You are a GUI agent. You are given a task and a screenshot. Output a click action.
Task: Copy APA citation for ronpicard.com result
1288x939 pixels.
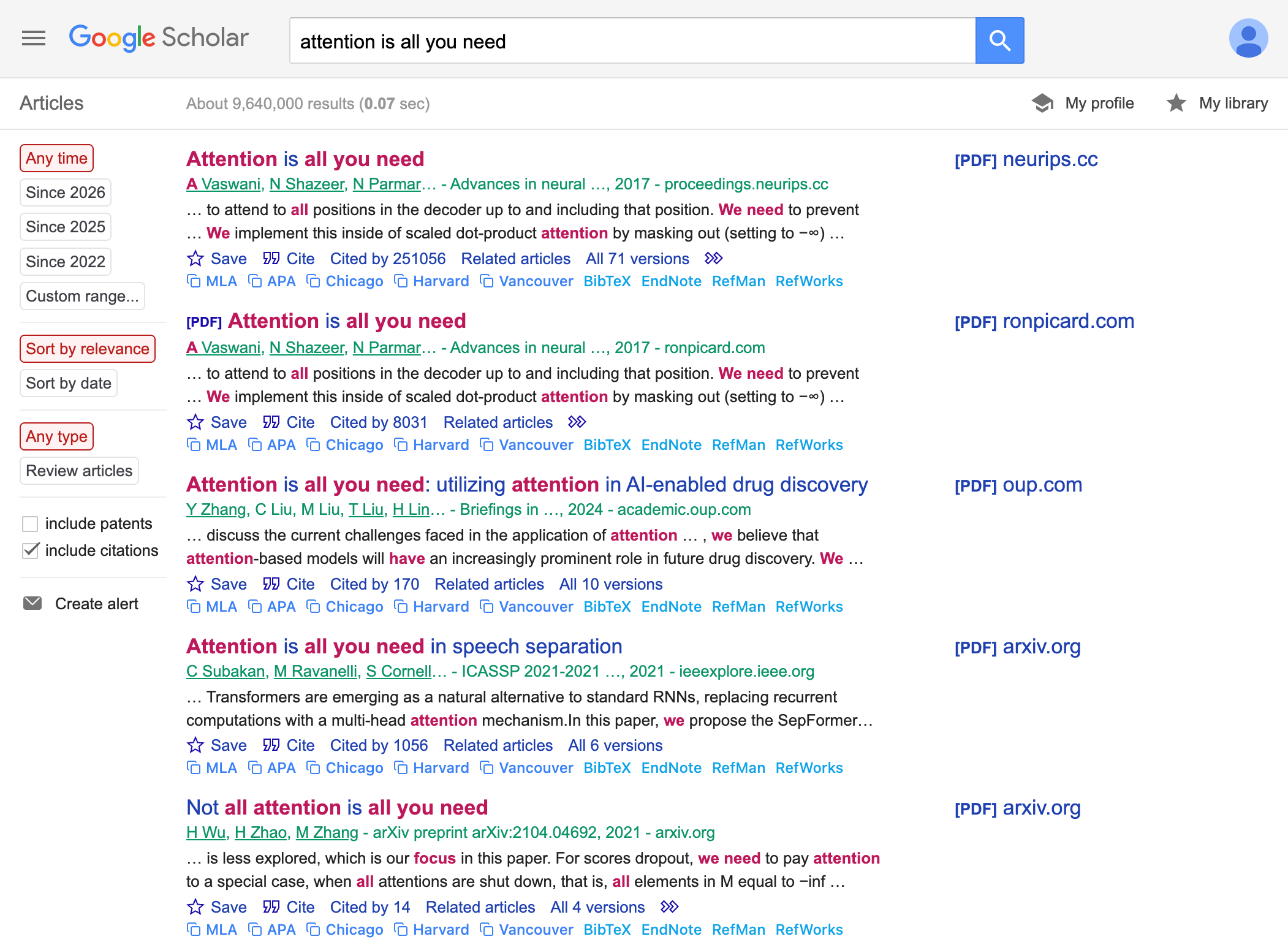[x=272, y=445]
